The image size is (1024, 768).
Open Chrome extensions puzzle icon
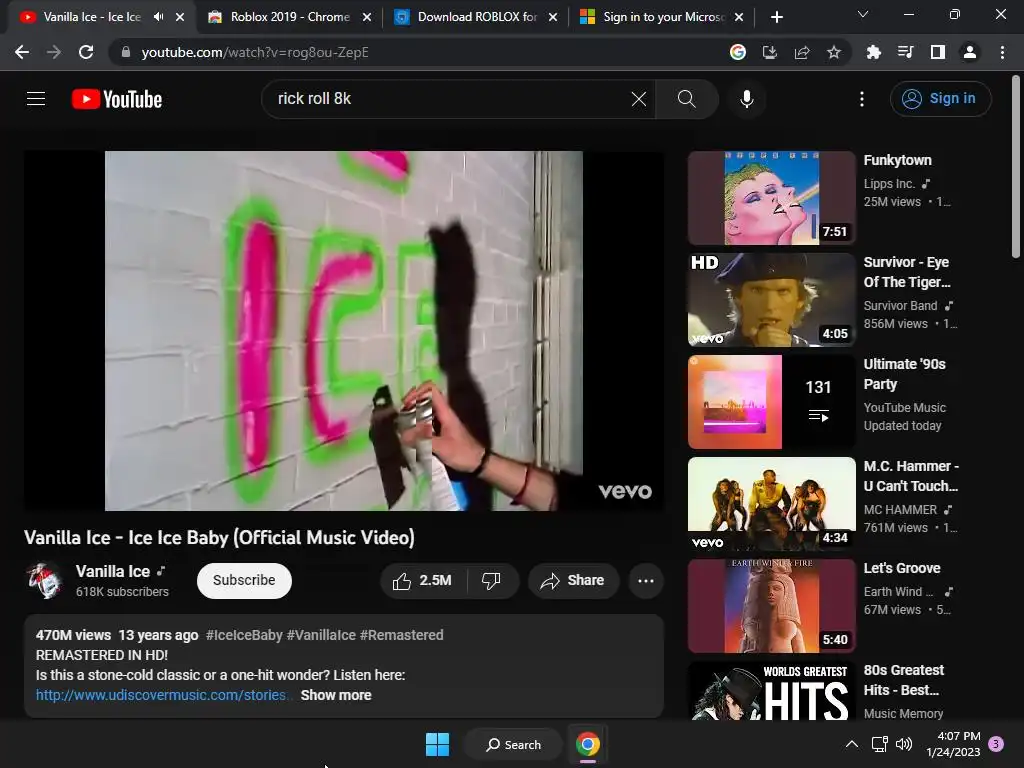[x=874, y=52]
